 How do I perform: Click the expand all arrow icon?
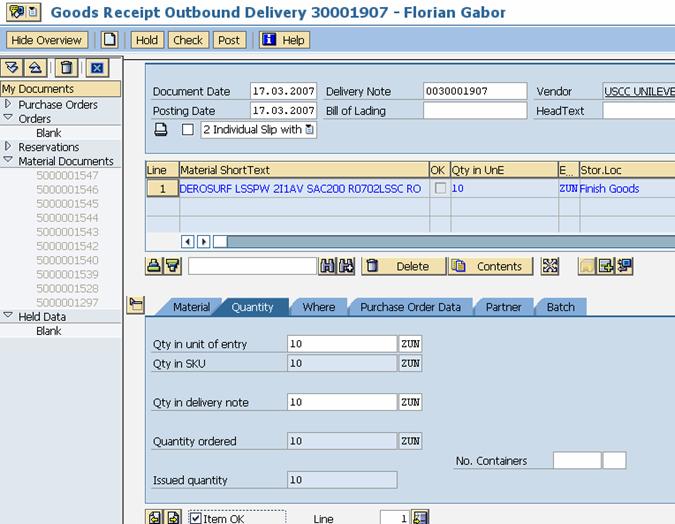click(13, 68)
